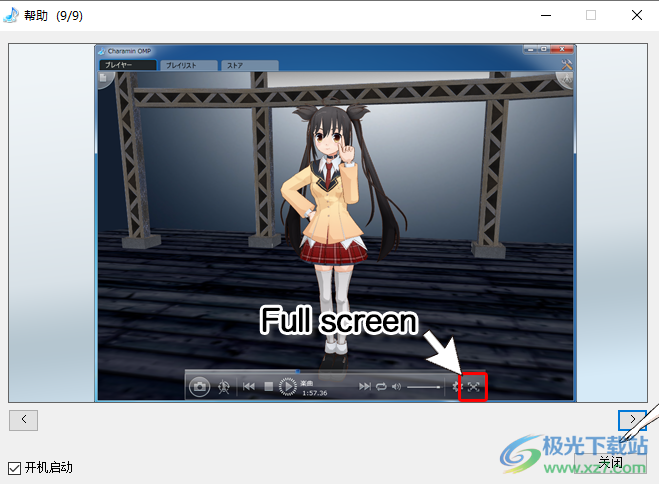The width and height of the screenshot is (659, 484).
Task: Click the full screen icon in player bar
Action: coord(473,387)
